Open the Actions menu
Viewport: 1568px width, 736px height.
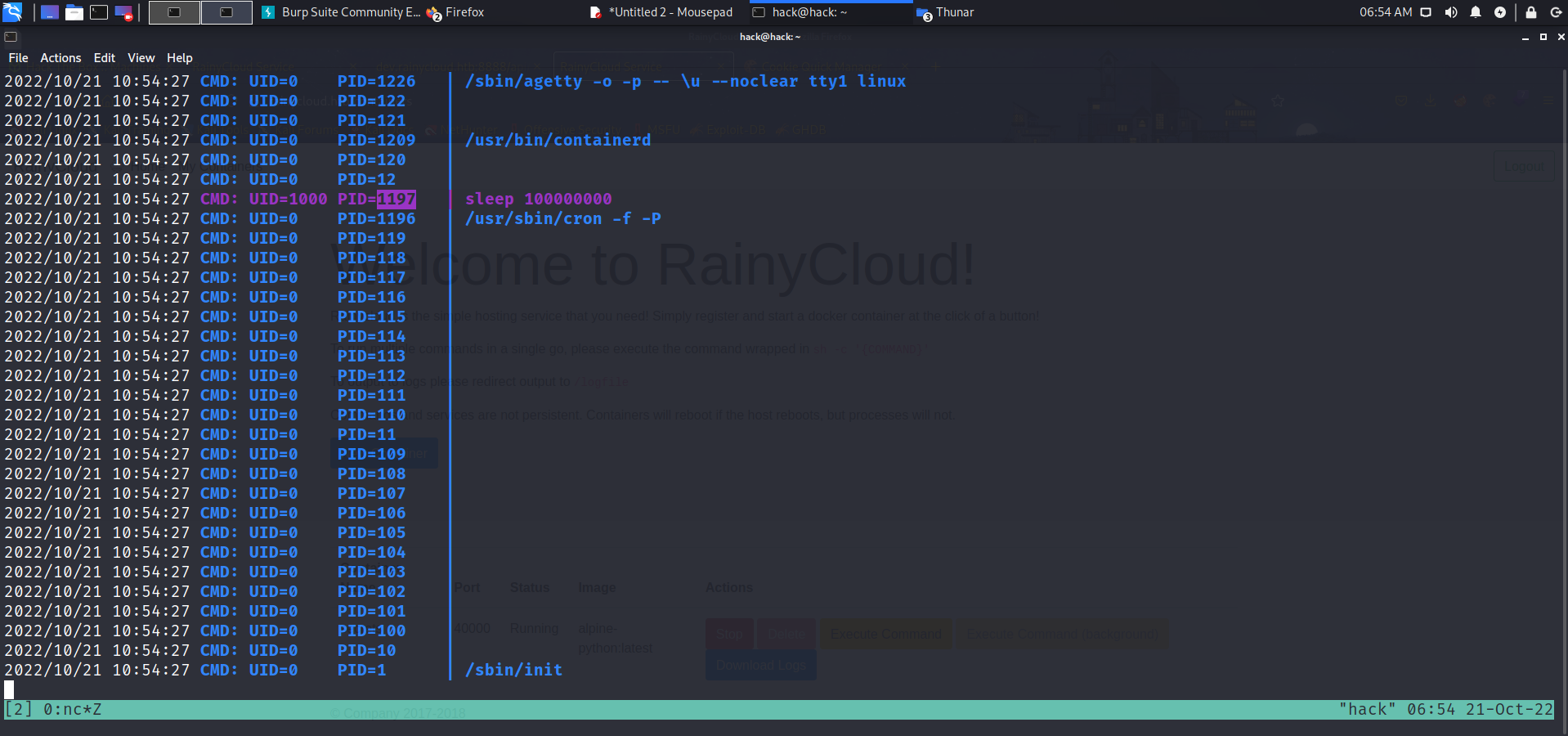tap(60, 58)
